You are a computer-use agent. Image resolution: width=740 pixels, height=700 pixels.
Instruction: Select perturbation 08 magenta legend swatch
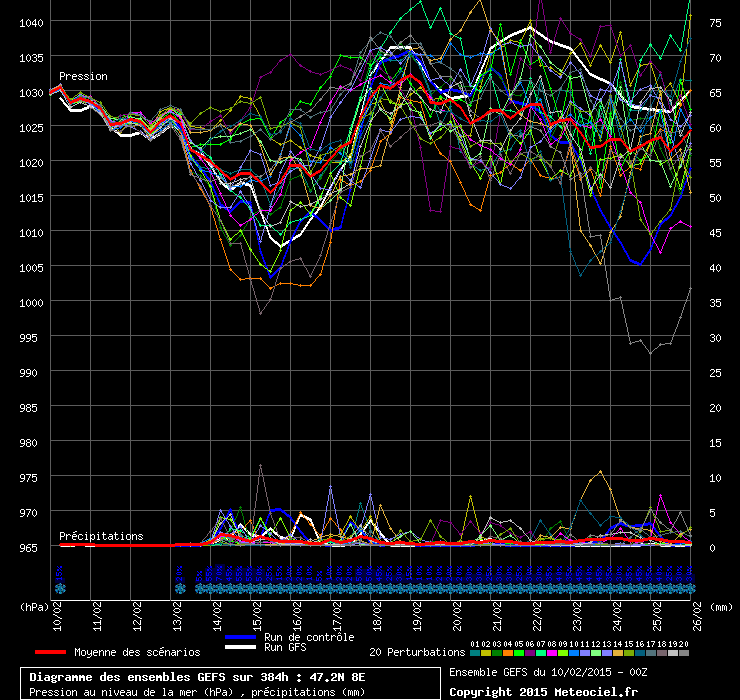552,653
